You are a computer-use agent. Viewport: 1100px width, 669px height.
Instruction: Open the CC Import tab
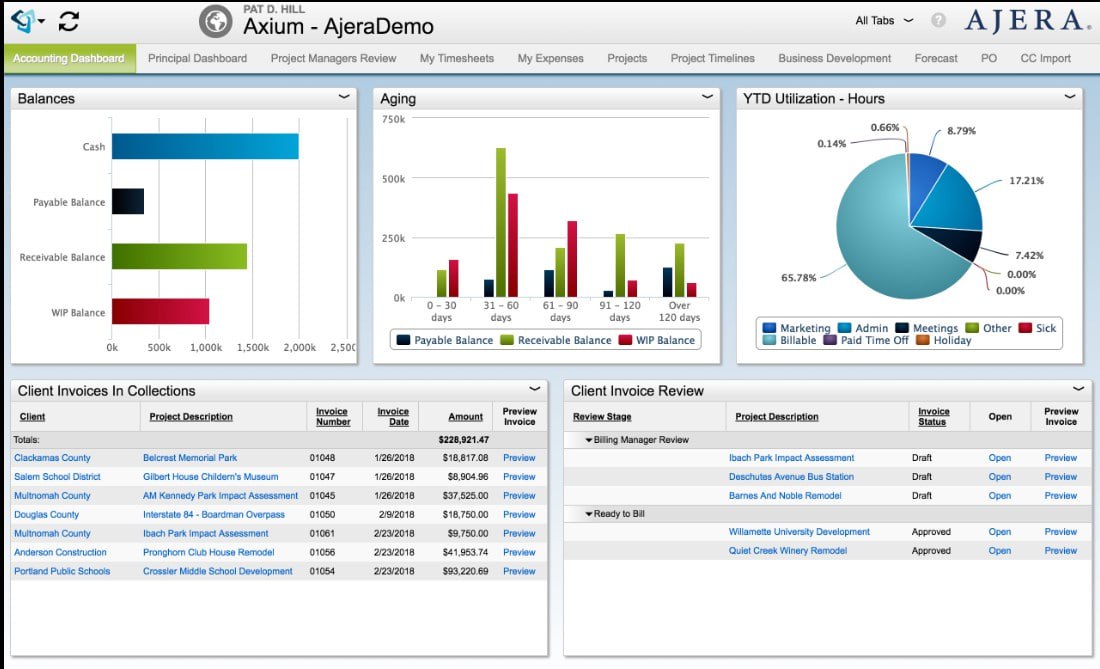(1045, 58)
